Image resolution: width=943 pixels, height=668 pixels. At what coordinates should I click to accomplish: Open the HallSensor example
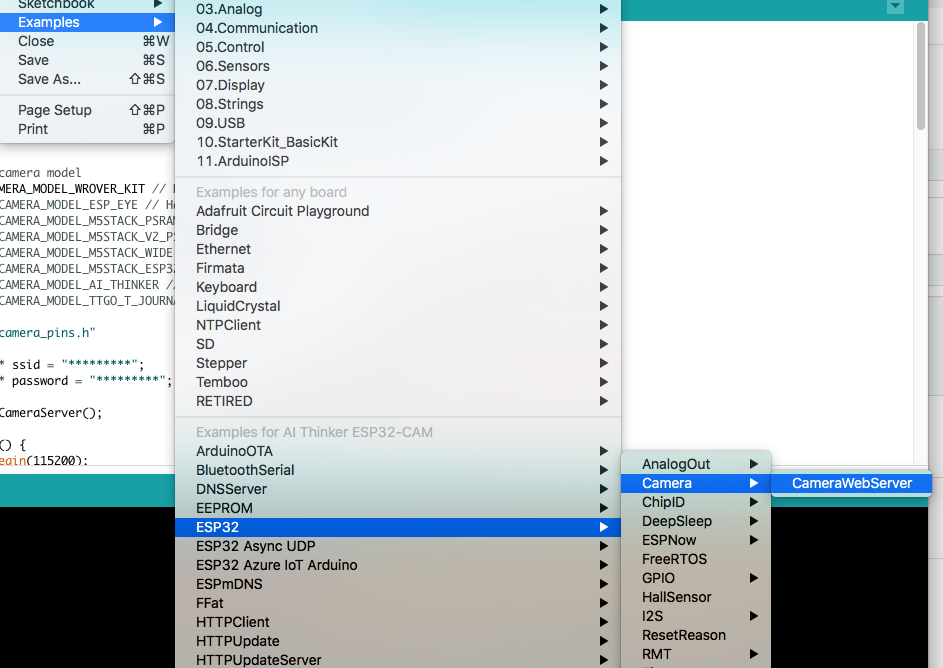[x=696, y=597]
